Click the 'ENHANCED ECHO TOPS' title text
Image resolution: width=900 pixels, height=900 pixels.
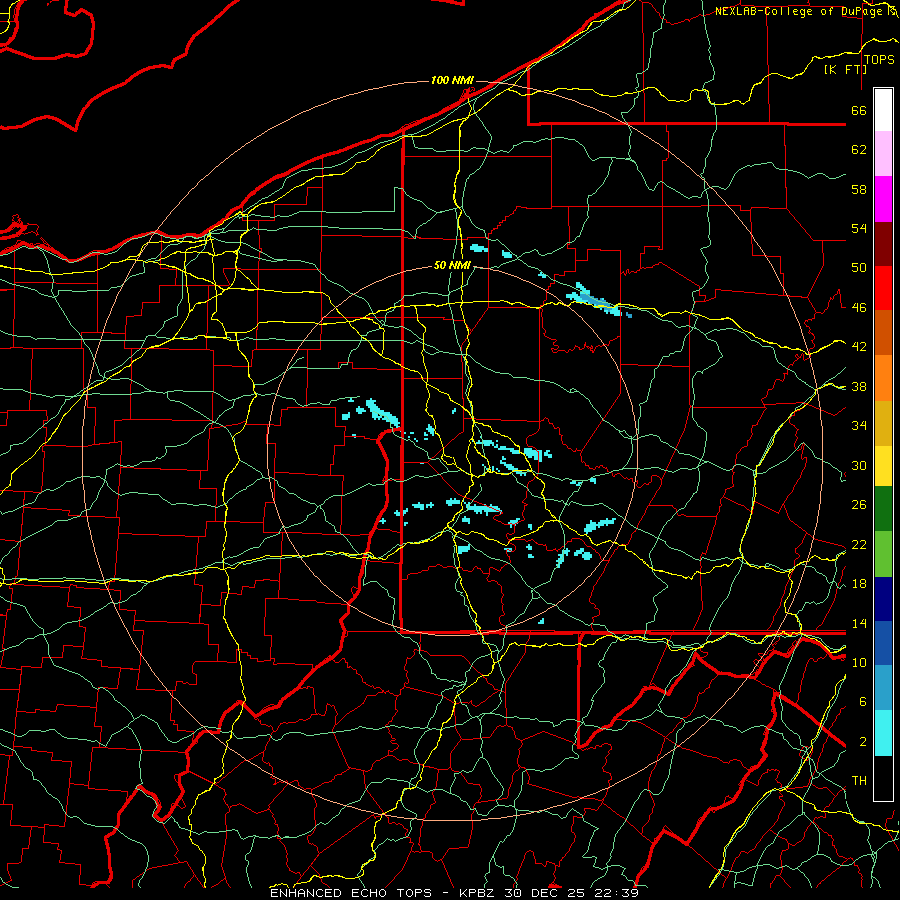point(351,893)
